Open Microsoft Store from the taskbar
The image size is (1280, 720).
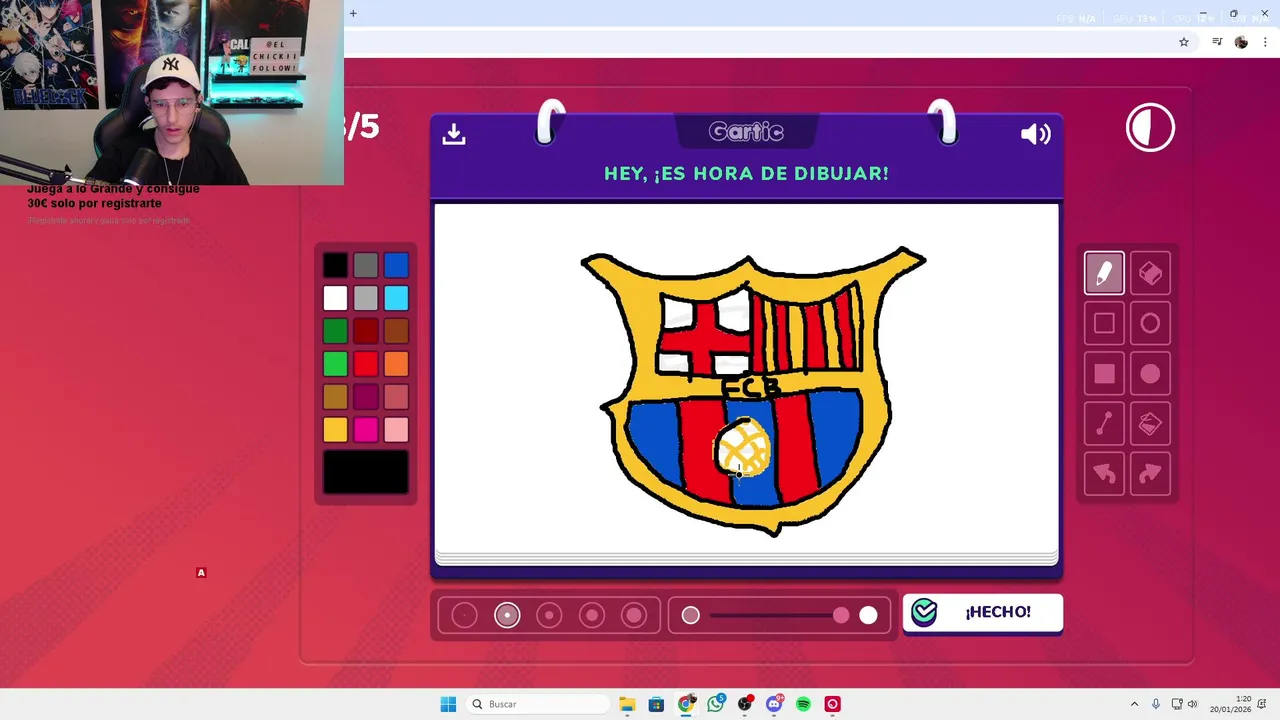coord(656,704)
